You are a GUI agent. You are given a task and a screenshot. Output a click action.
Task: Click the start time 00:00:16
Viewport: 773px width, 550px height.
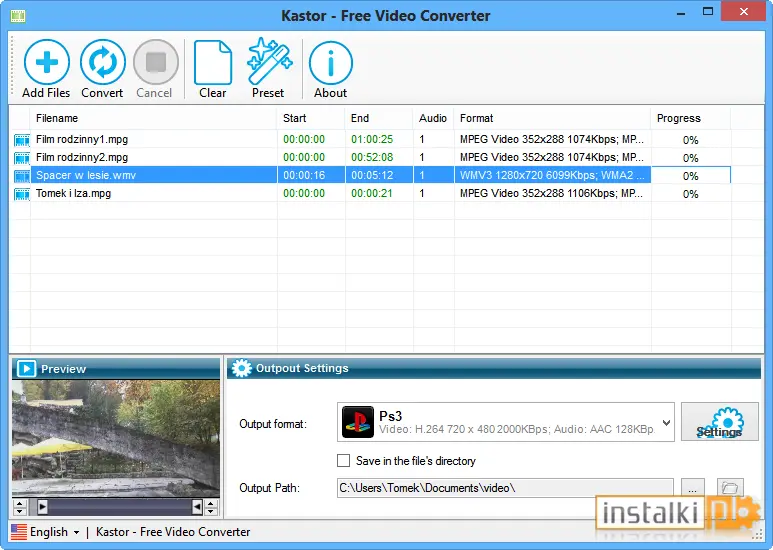304,175
